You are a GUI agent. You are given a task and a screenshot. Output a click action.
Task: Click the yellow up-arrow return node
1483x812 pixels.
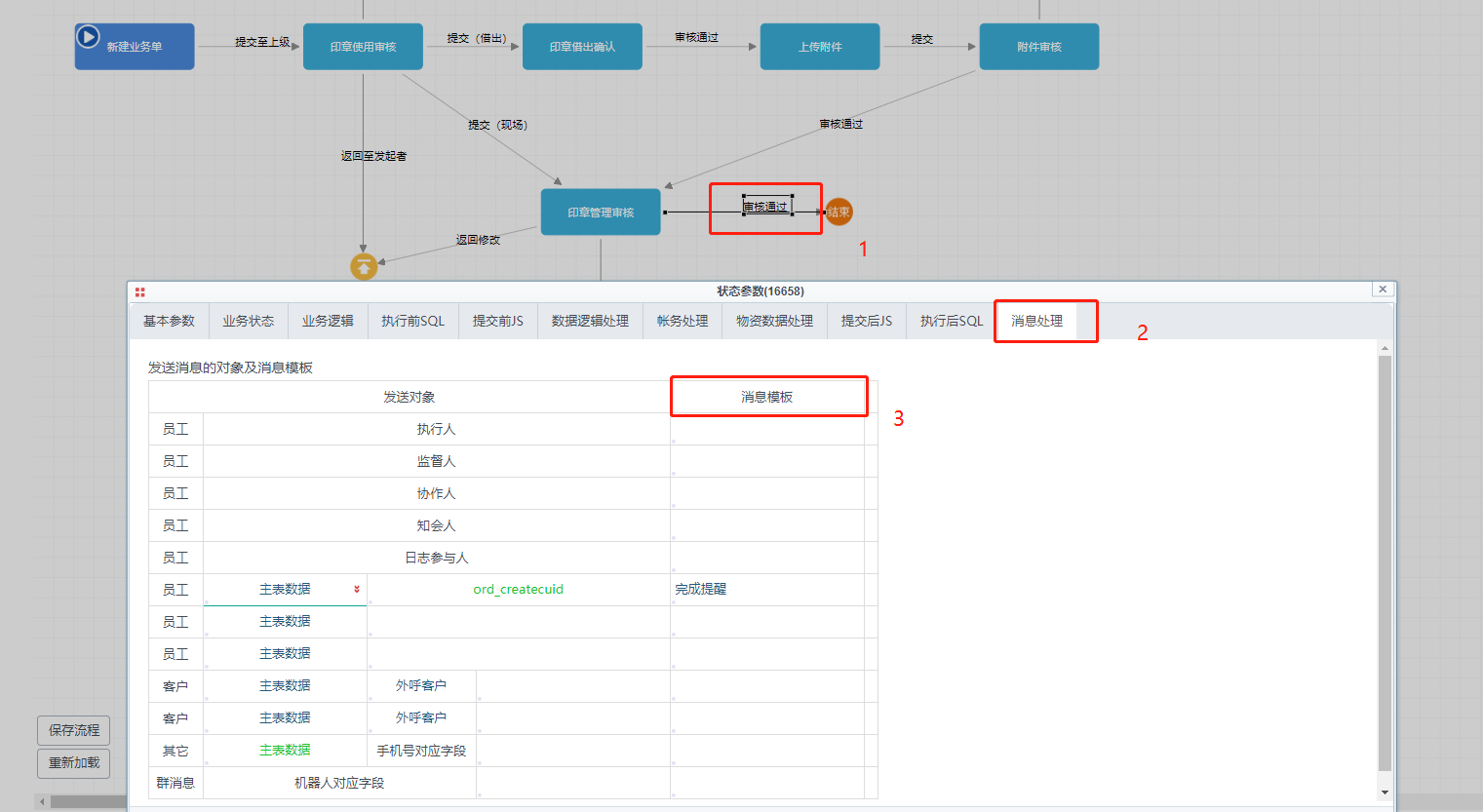click(364, 266)
